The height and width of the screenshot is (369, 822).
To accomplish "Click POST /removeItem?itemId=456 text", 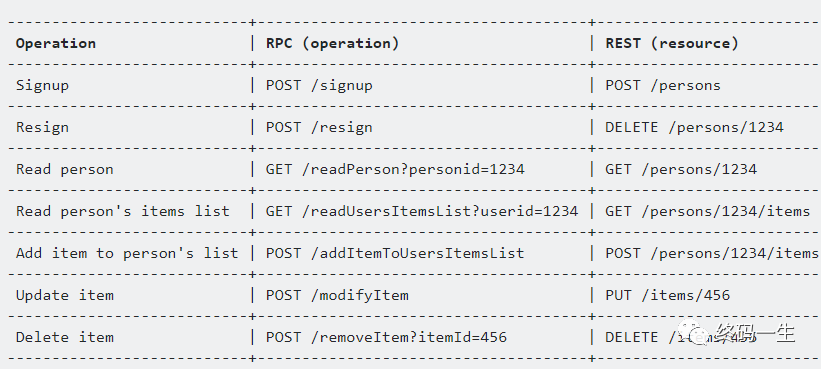I will click(x=386, y=337).
